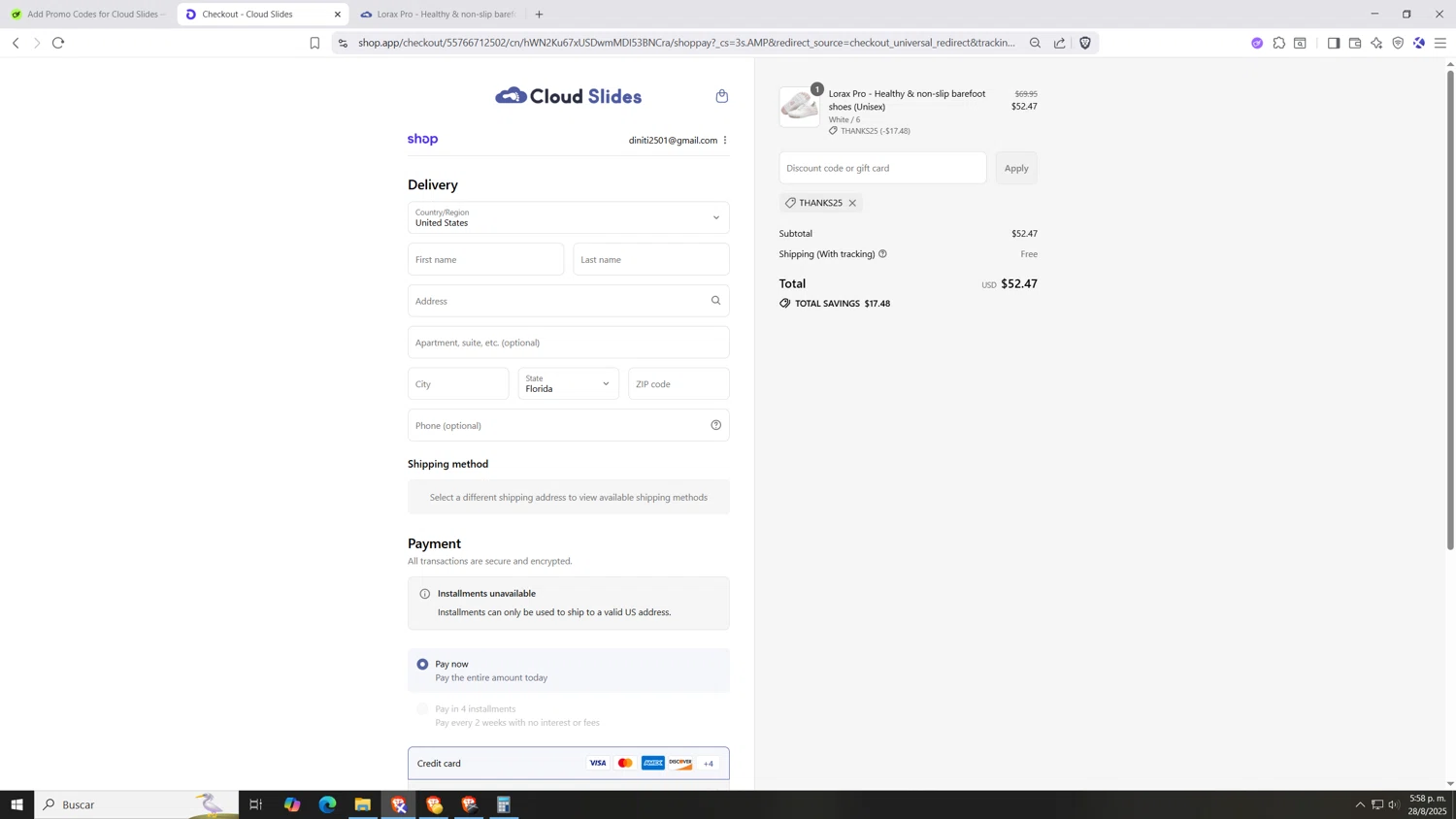1456x819 pixels.
Task: Close the Checkout - Cloud Slides tab
Action: (337, 15)
